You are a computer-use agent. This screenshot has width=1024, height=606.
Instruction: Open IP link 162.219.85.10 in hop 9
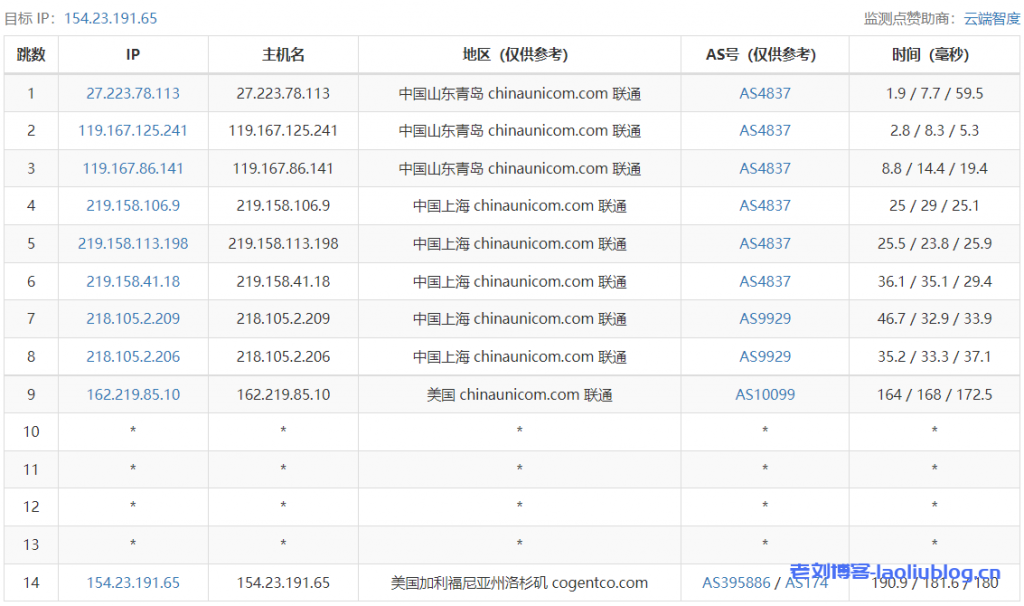pyautogui.click(x=132, y=394)
